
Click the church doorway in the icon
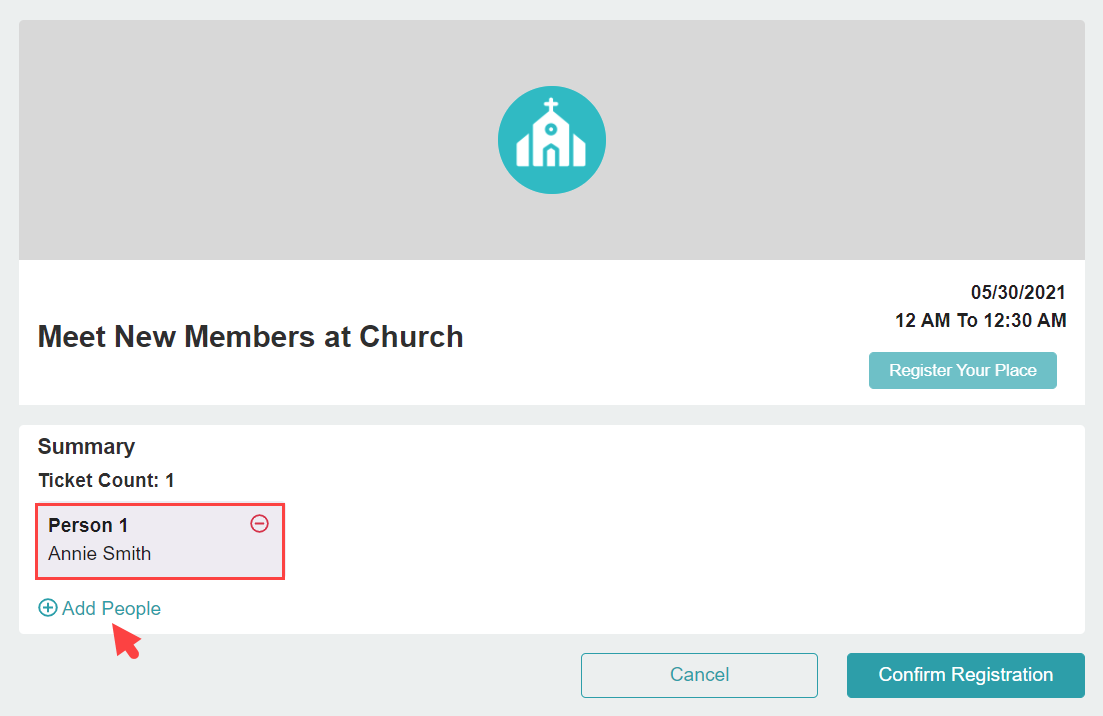click(552, 156)
